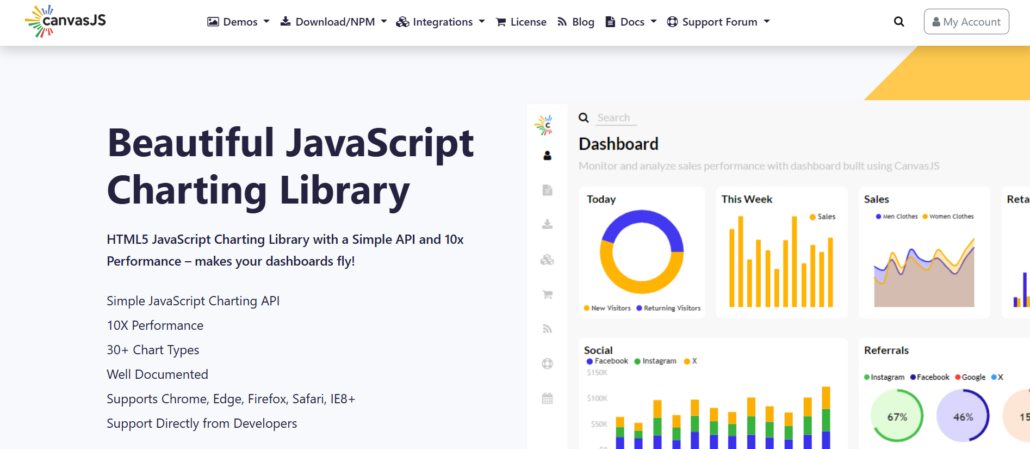The width and height of the screenshot is (1030, 449).
Task: Expand the Support Forum dropdown
Action: coord(718,22)
